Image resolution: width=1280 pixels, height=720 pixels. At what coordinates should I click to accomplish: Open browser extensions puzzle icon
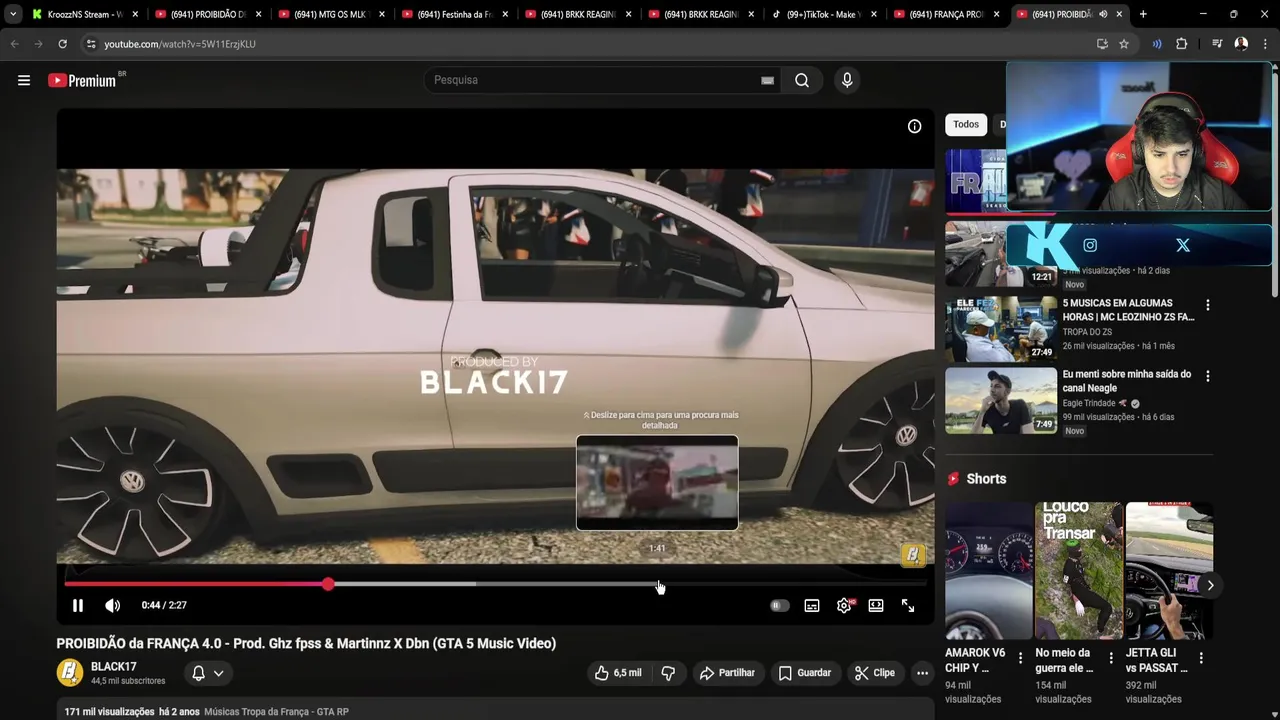coord(1181,44)
